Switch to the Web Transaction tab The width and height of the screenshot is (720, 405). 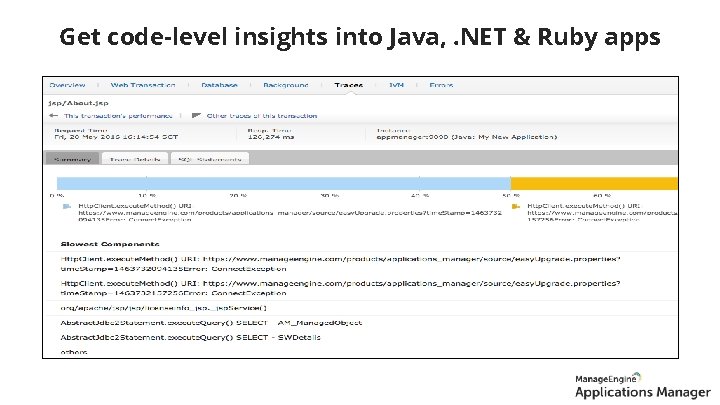pyautogui.click(x=143, y=85)
